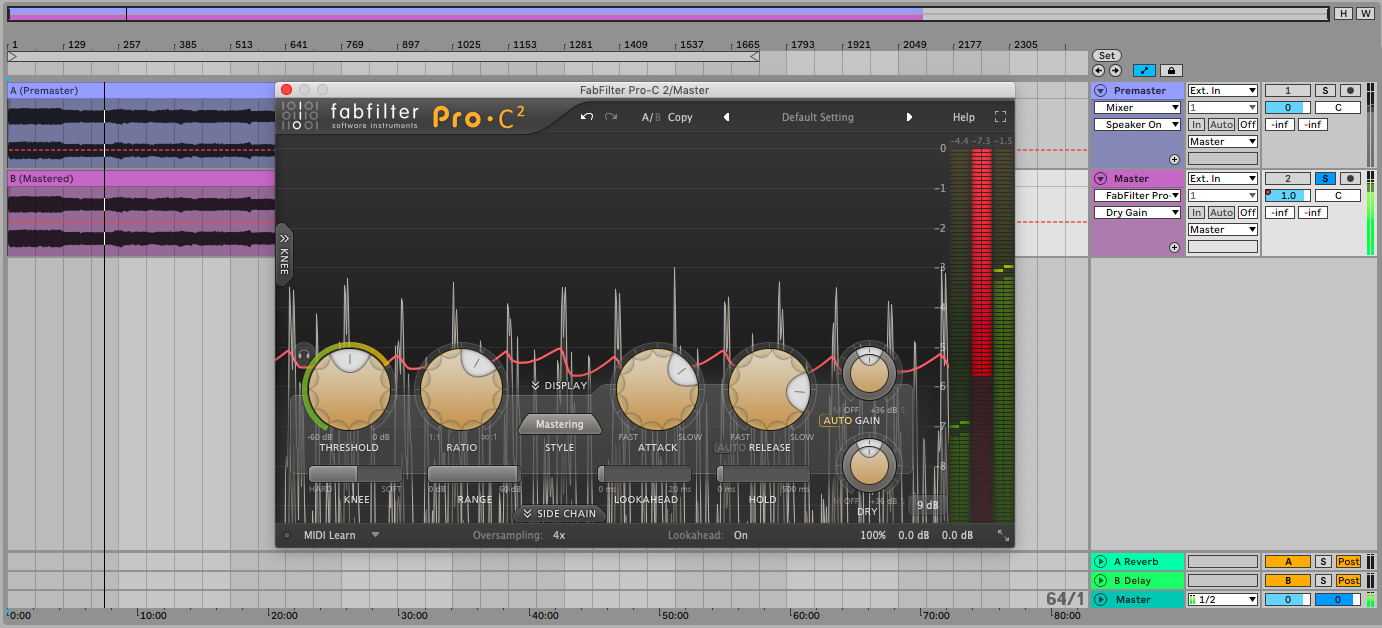Toggle solo on the Master track

click(1324, 179)
